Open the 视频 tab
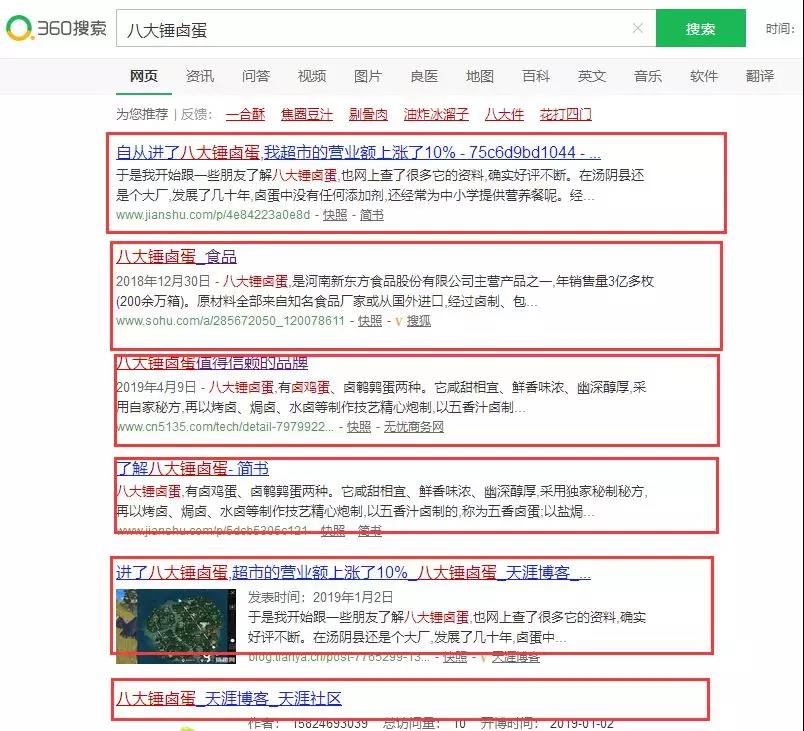The width and height of the screenshot is (804, 731). coord(312,76)
